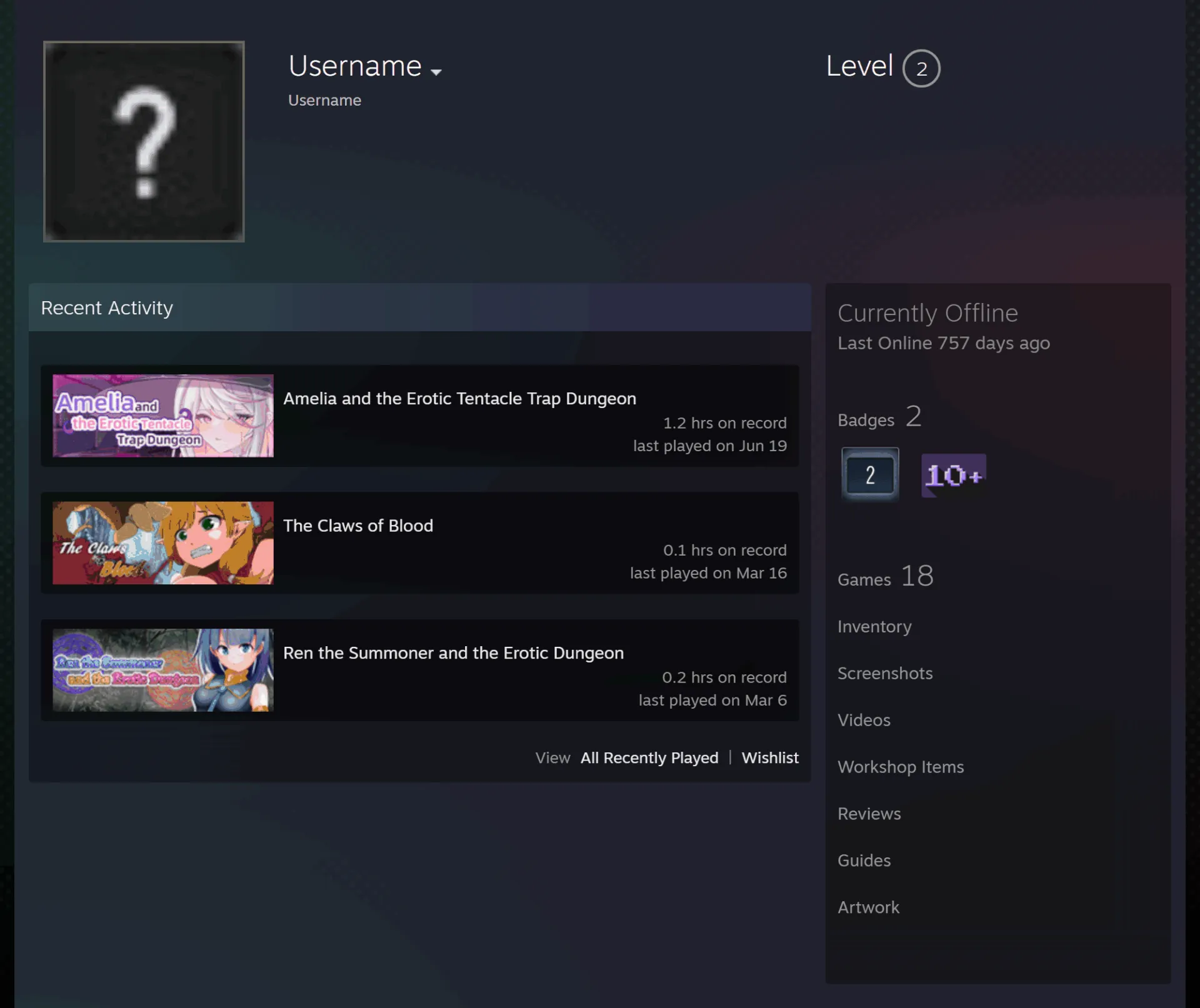This screenshot has height=1008, width=1200.
Task: Click Last Online 757 days ago text
Action: tap(944, 344)
